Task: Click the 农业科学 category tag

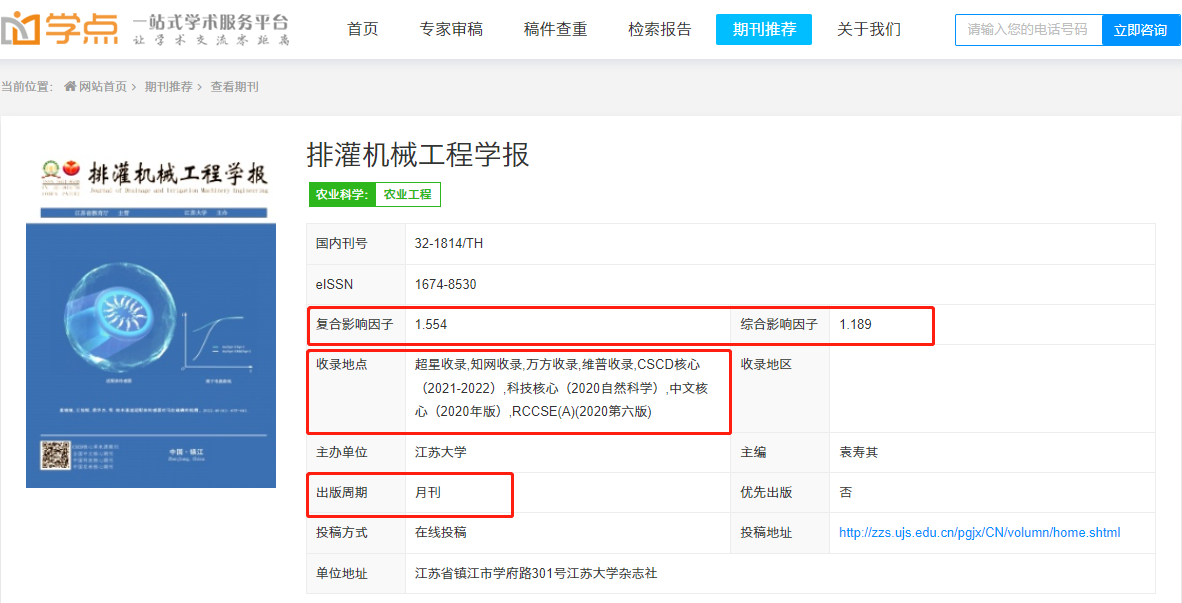Action: [342, 194]
